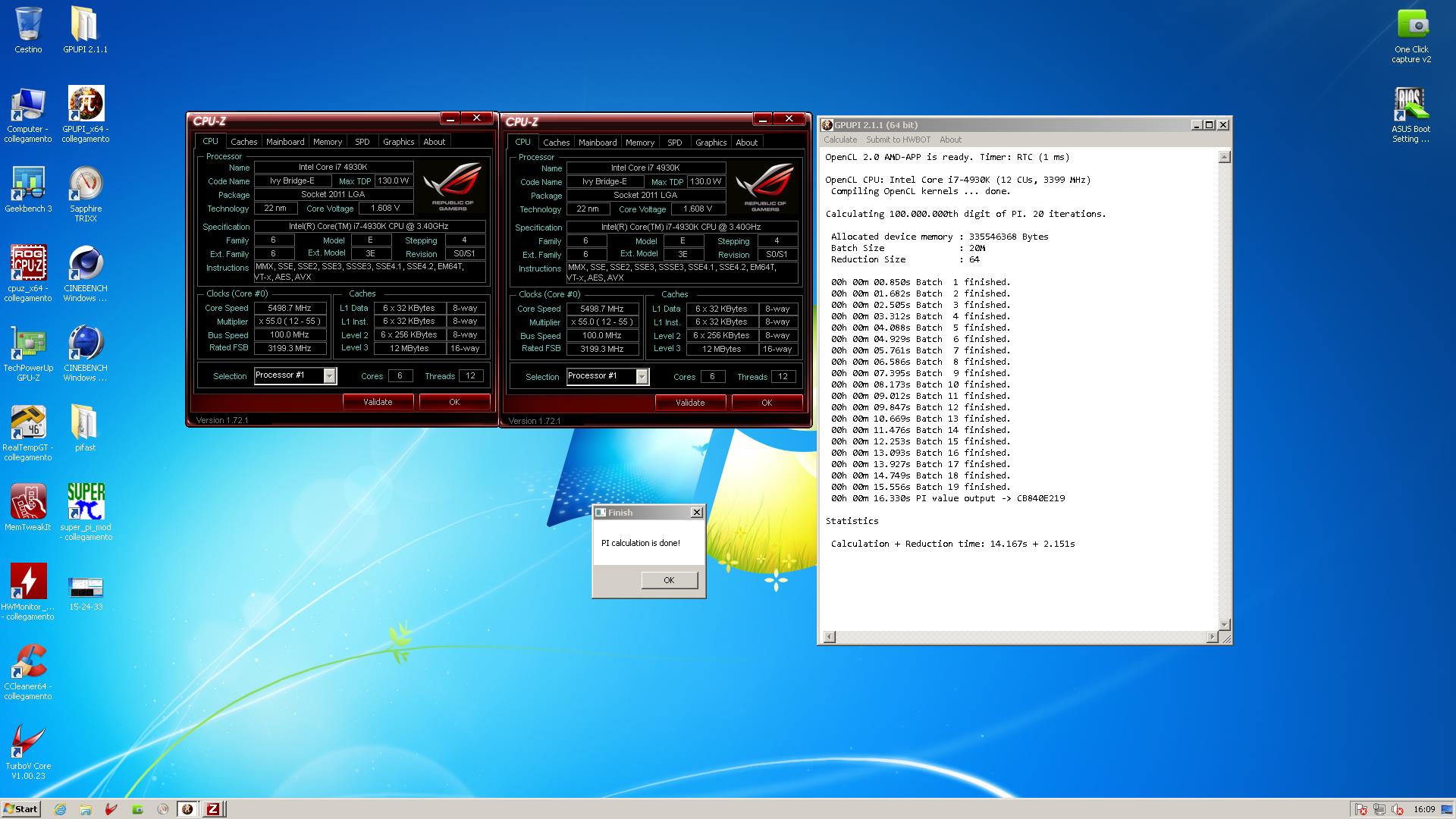The height and width of the screenshot is (819, 1456).
Task: Switch to GPUPI taskbar button
Action: [x=187, y=809]
